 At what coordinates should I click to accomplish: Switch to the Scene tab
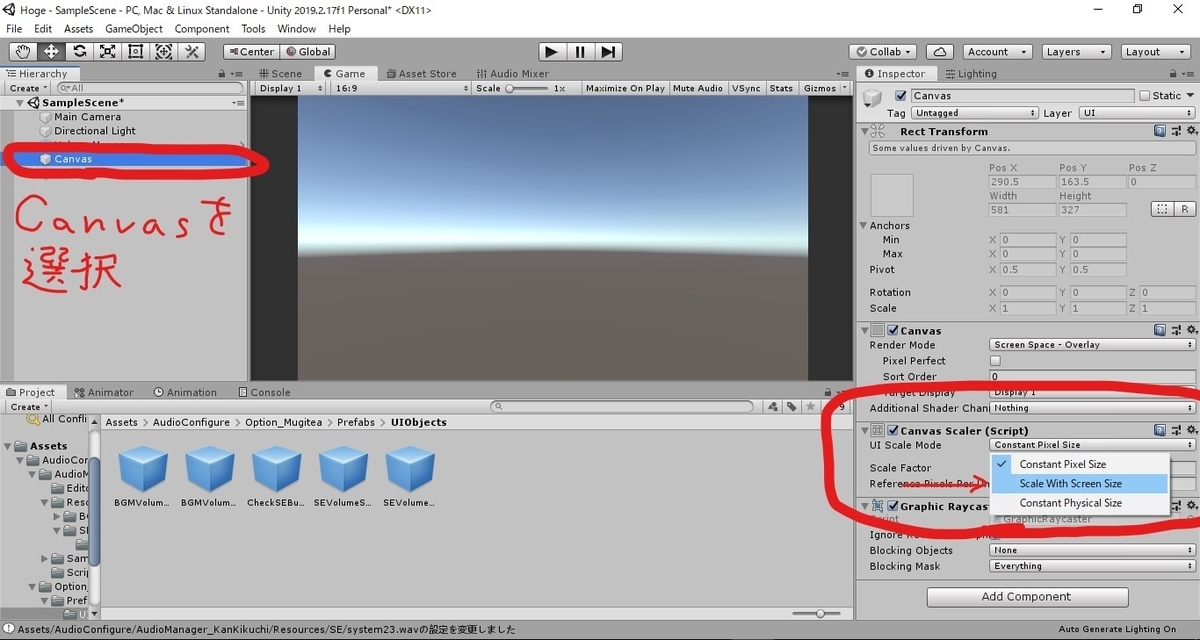pyautogui.click(x=281, y=72)
